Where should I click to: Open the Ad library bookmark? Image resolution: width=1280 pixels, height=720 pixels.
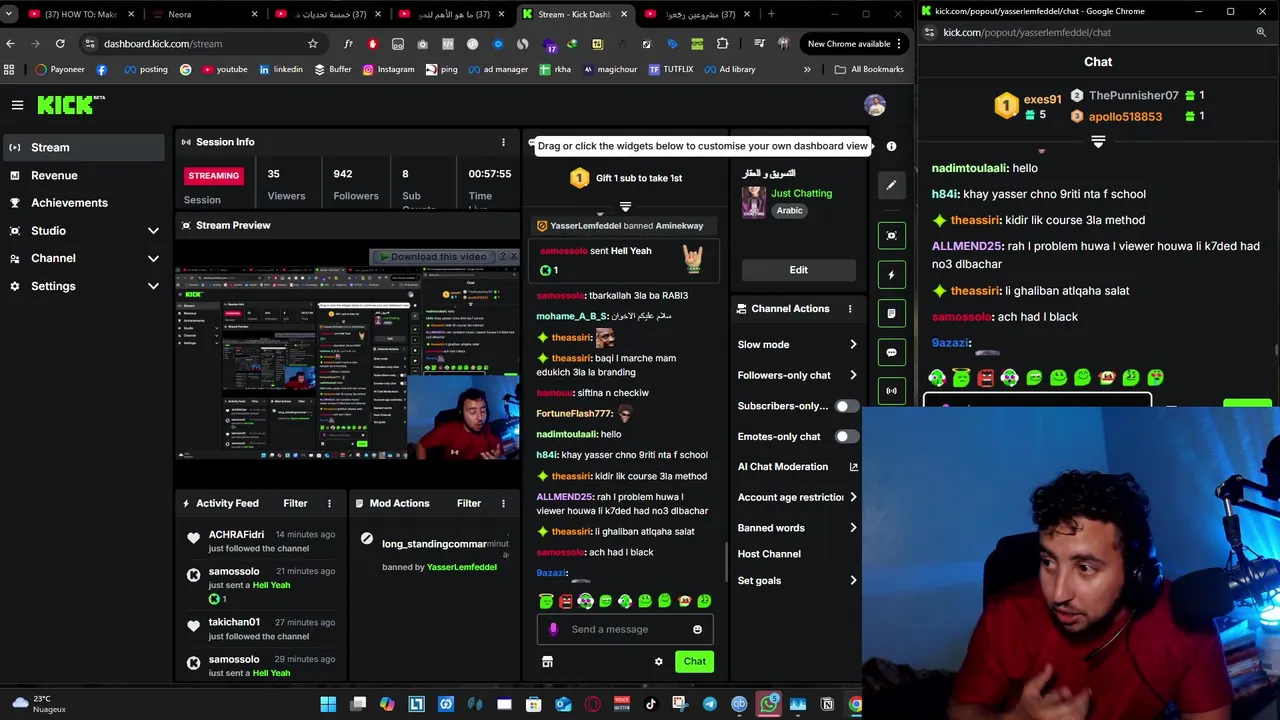click(729, 69)
